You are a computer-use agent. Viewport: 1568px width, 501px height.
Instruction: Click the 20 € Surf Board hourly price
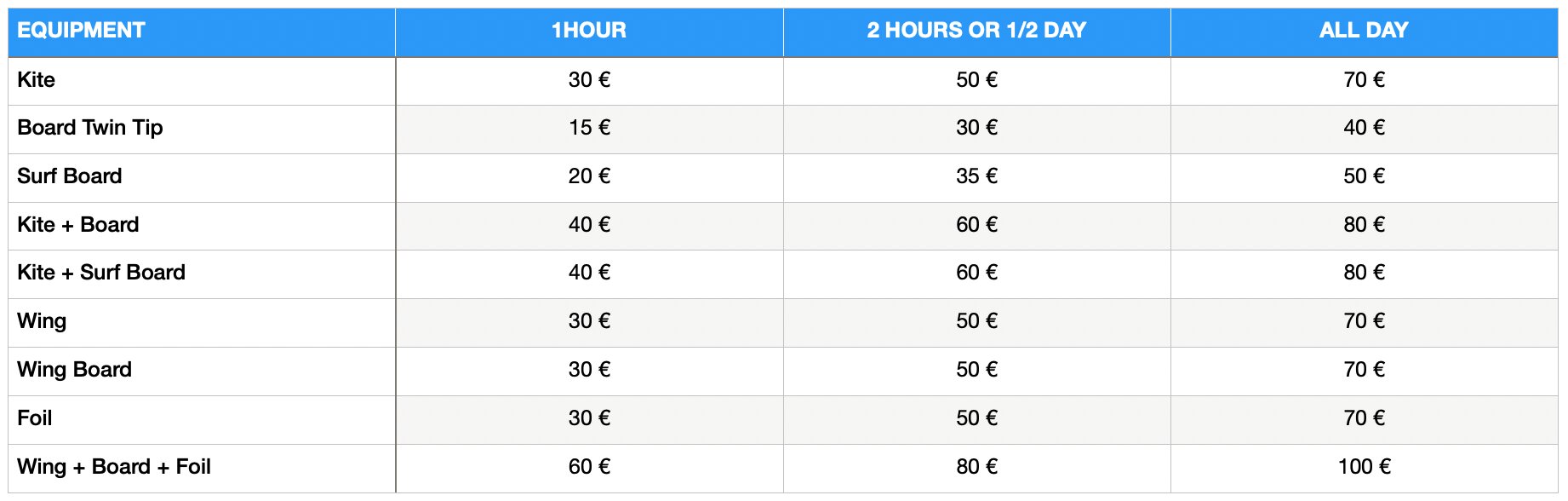pyautogui.click(x=589, y=176)
